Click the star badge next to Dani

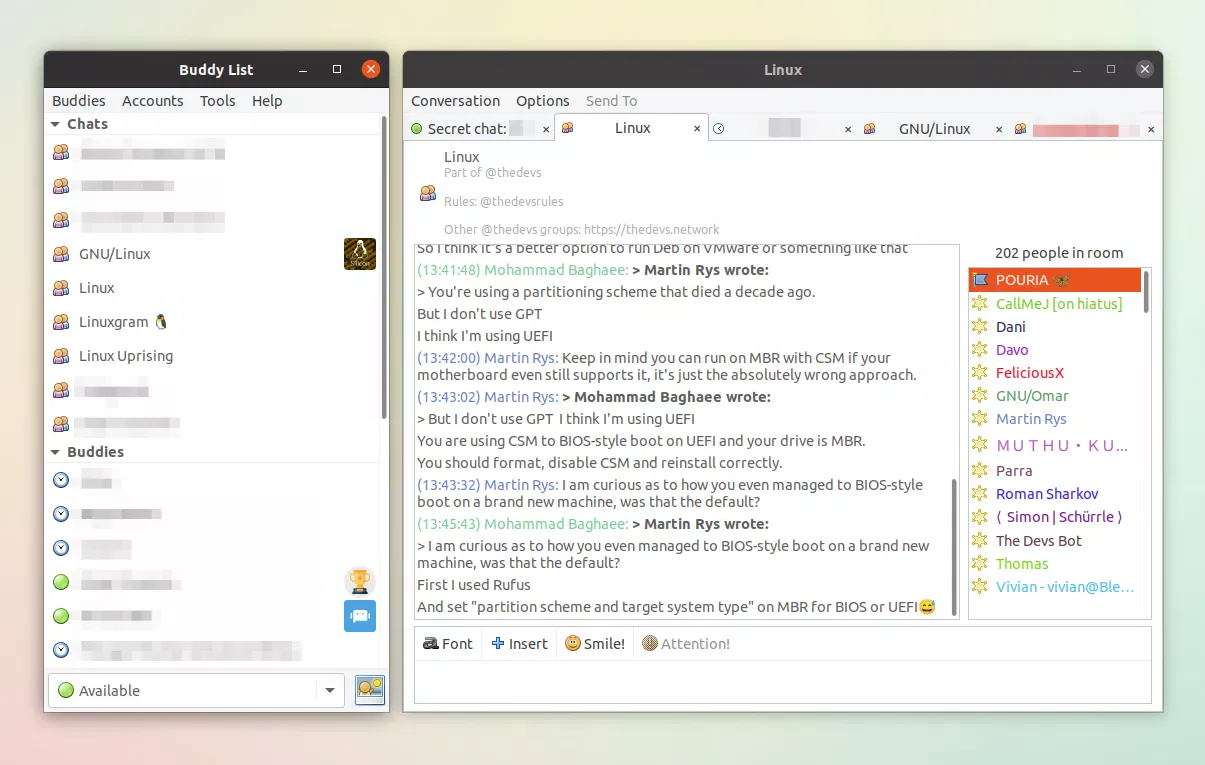pyautogui.click(x=978, y=326)
